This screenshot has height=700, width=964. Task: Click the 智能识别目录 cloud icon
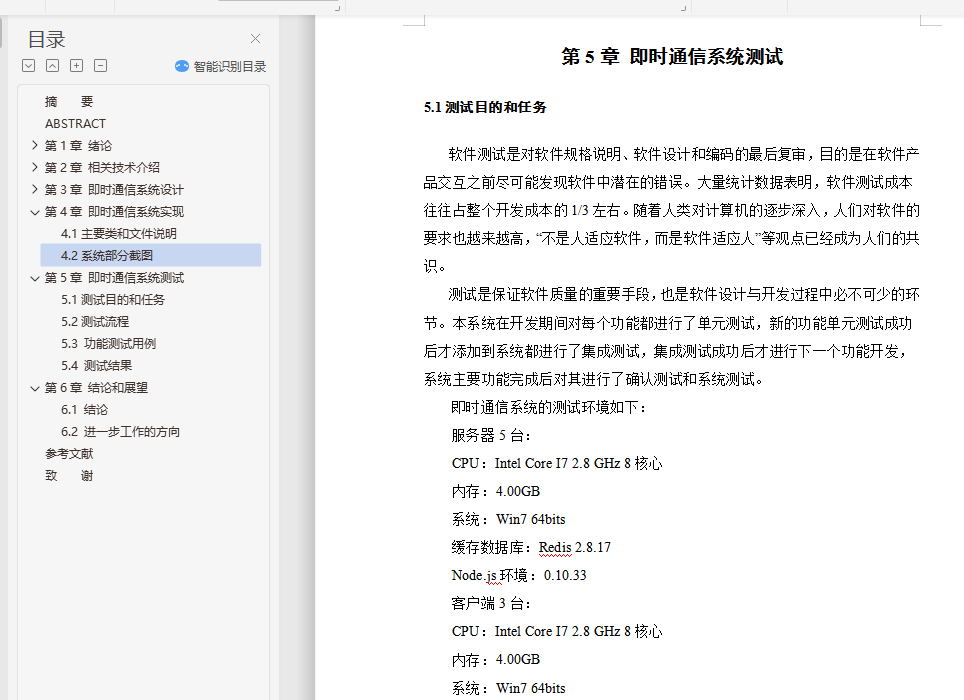click(x=181, y=66)
